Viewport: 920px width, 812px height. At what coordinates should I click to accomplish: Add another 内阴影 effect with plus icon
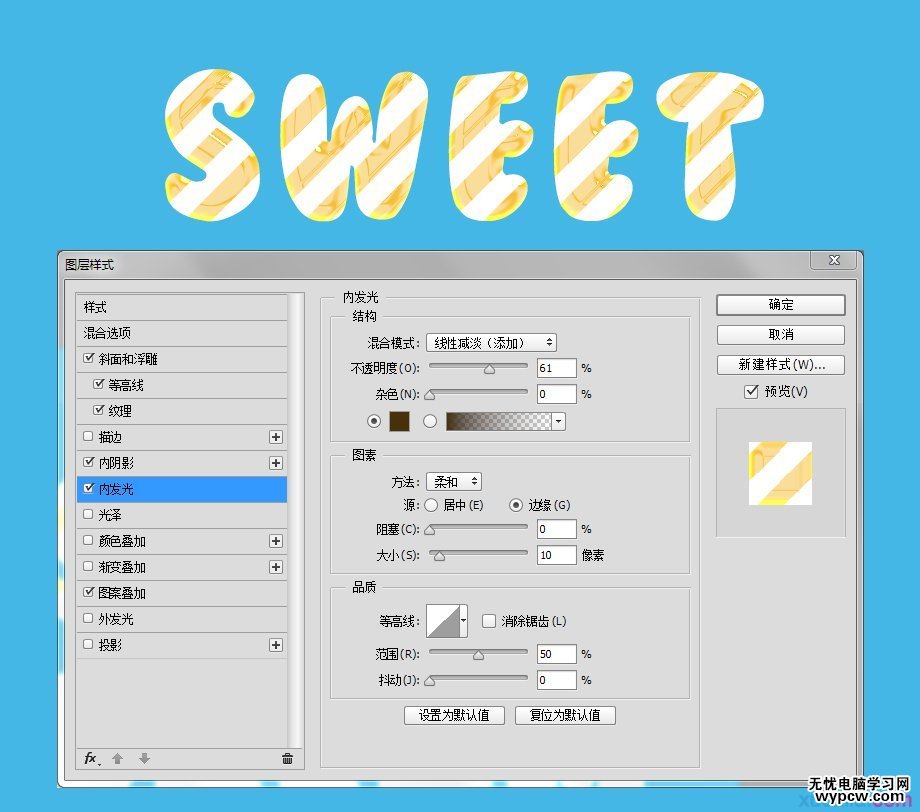(276, 463)
